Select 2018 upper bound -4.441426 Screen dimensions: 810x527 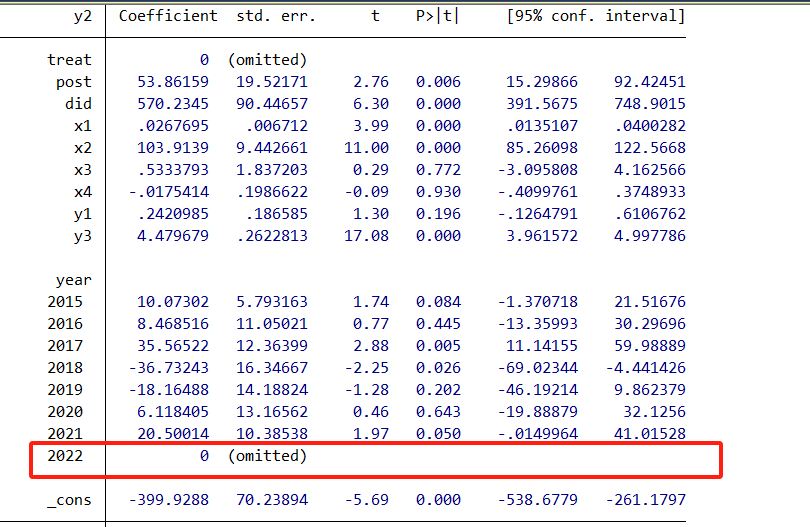click(646, 368)
